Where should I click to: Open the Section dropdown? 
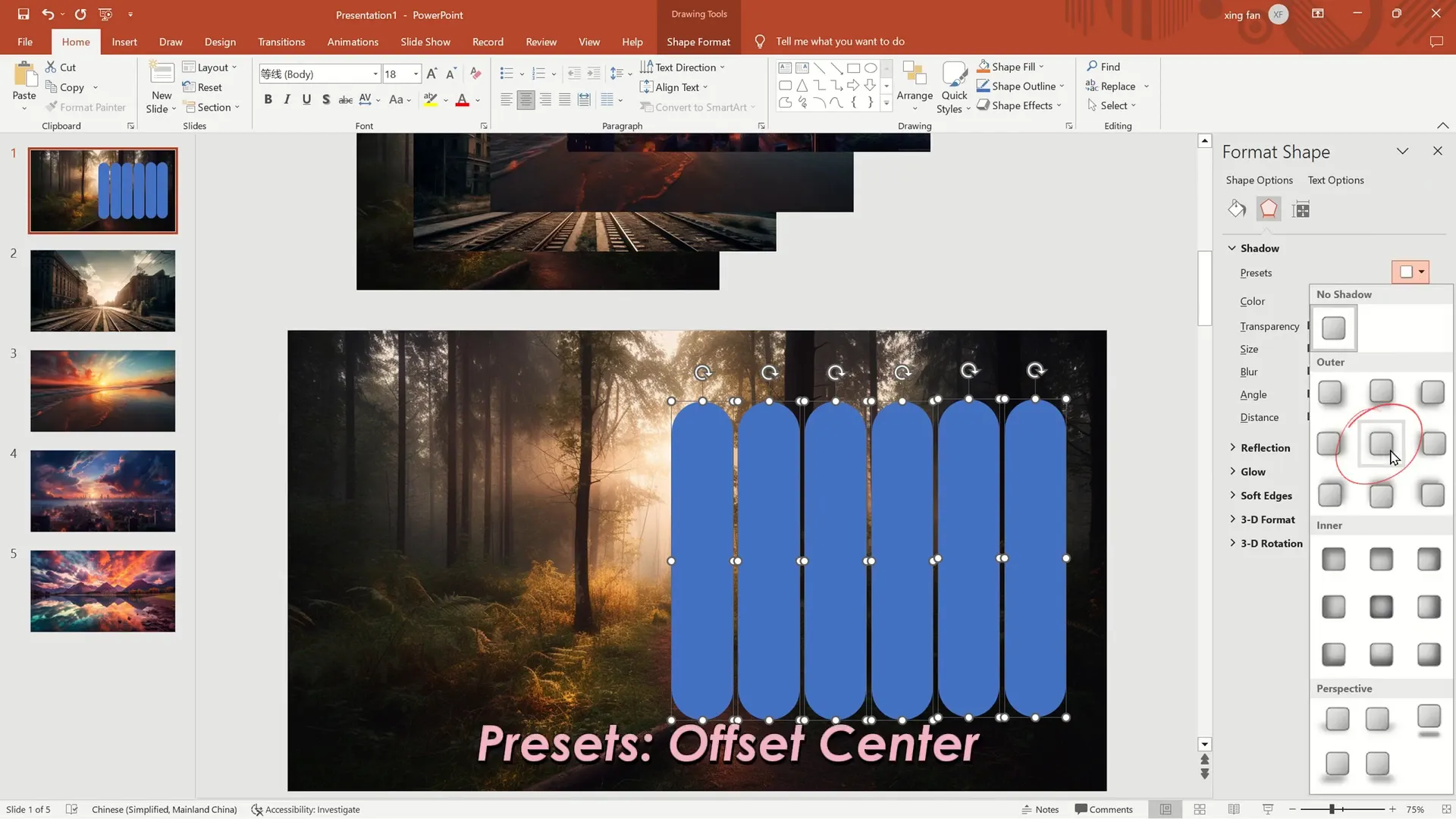(x=213, y=108)
